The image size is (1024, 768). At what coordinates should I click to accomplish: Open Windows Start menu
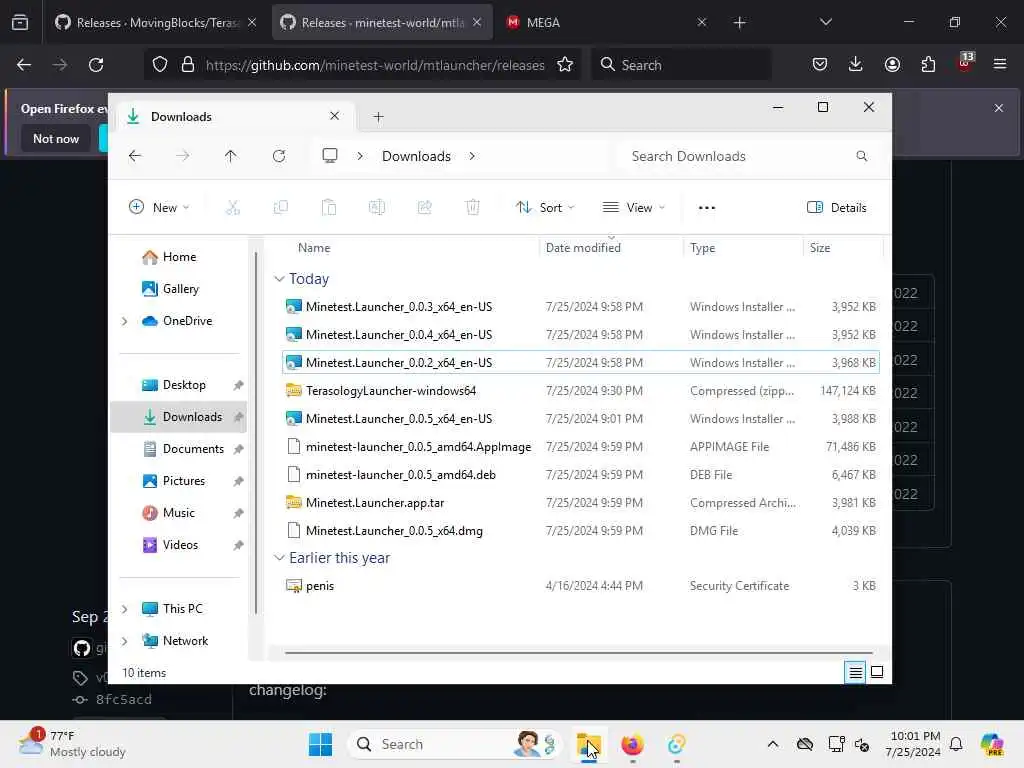pyautogui.click(x=320, y=744)
